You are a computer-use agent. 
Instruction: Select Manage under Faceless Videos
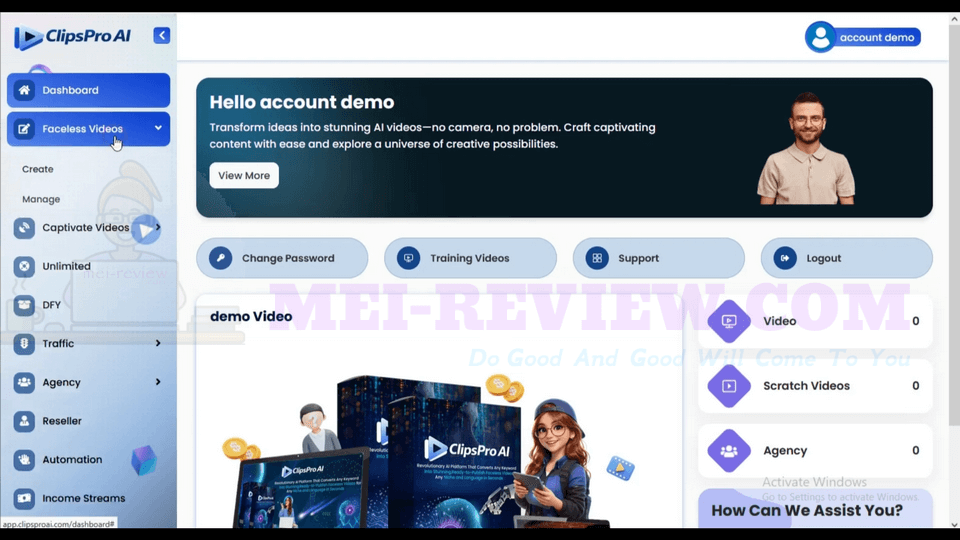(41, 200)
